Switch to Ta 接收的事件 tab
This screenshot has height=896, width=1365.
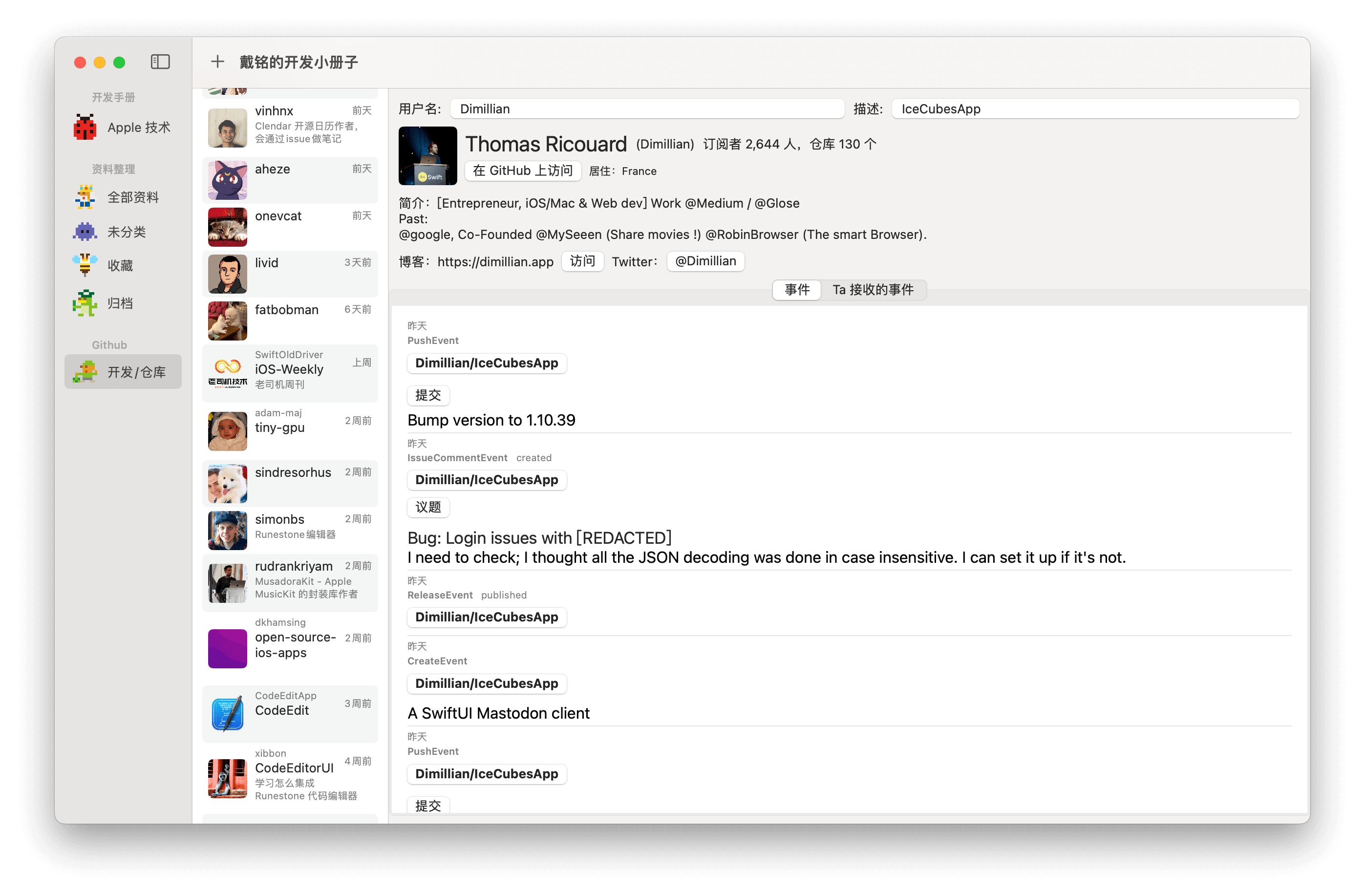[x=873, y=290]
